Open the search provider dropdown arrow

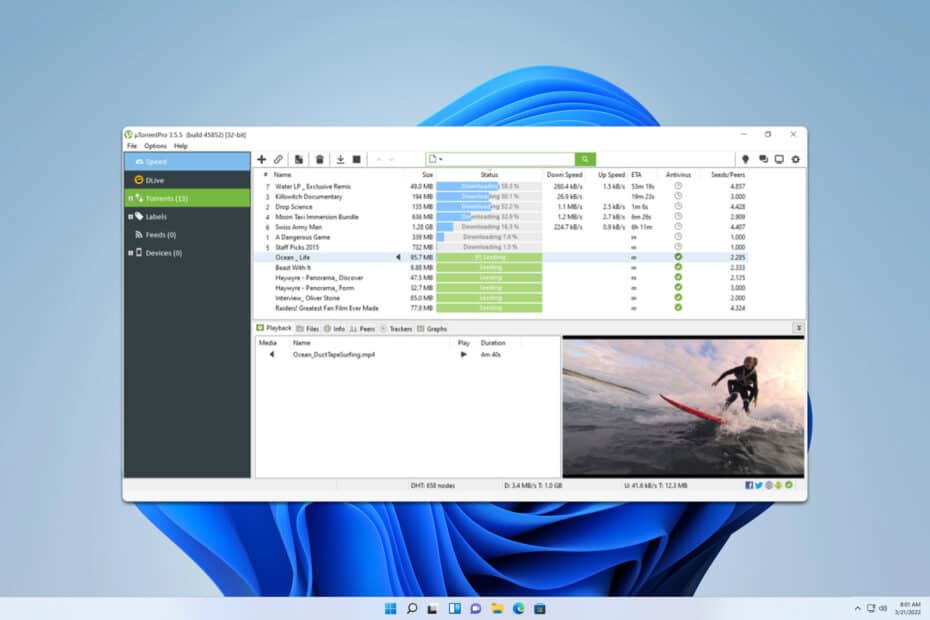(x=441, y=160)
